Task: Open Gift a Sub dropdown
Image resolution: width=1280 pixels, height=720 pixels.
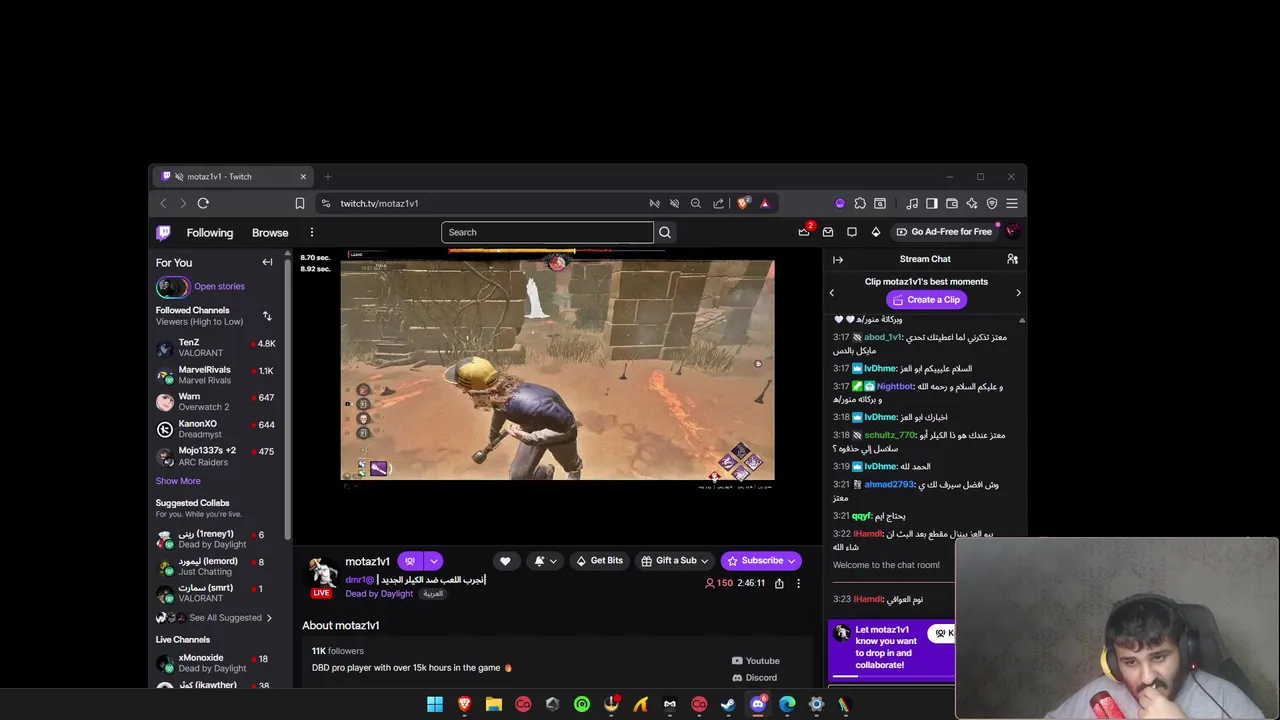Action: [675, 561]
